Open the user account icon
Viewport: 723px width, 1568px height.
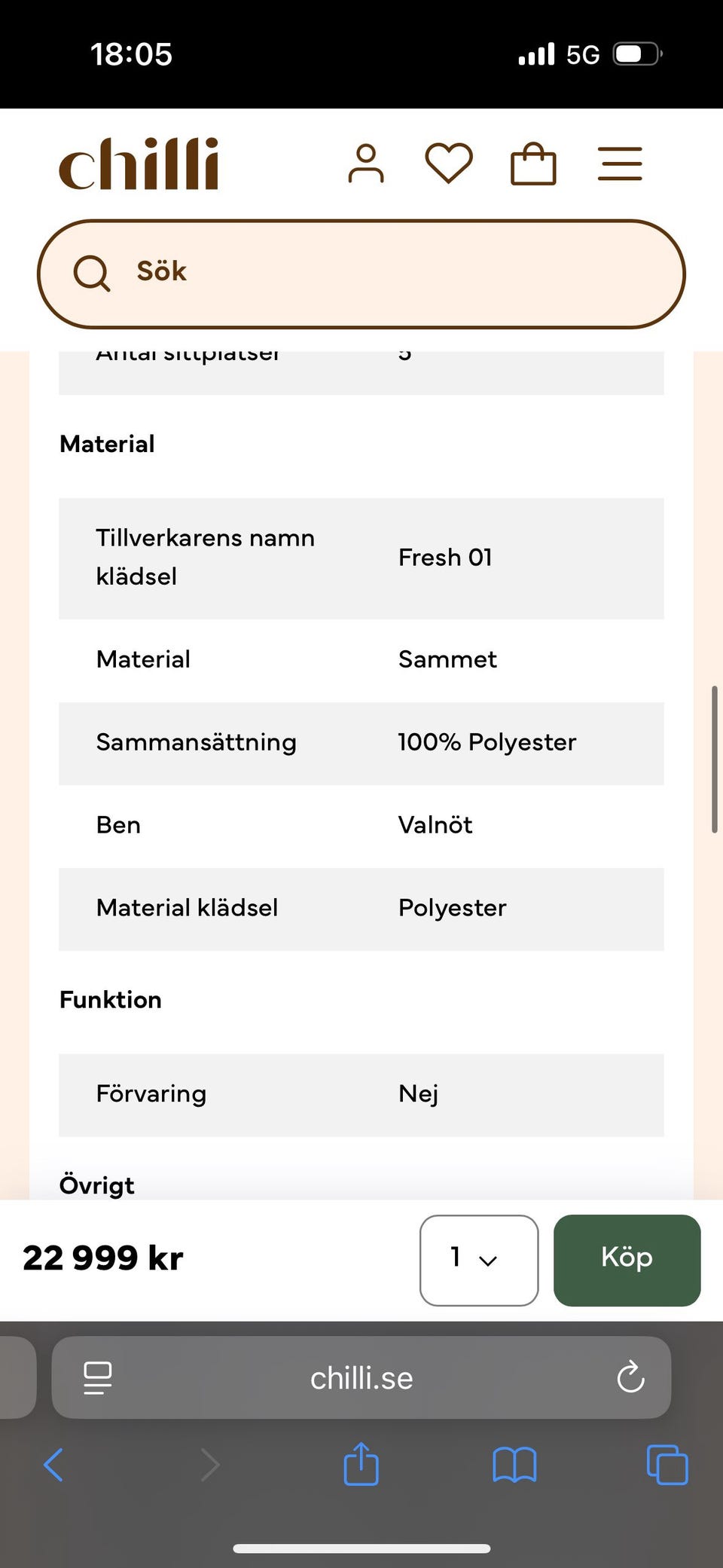click(366, 164)
